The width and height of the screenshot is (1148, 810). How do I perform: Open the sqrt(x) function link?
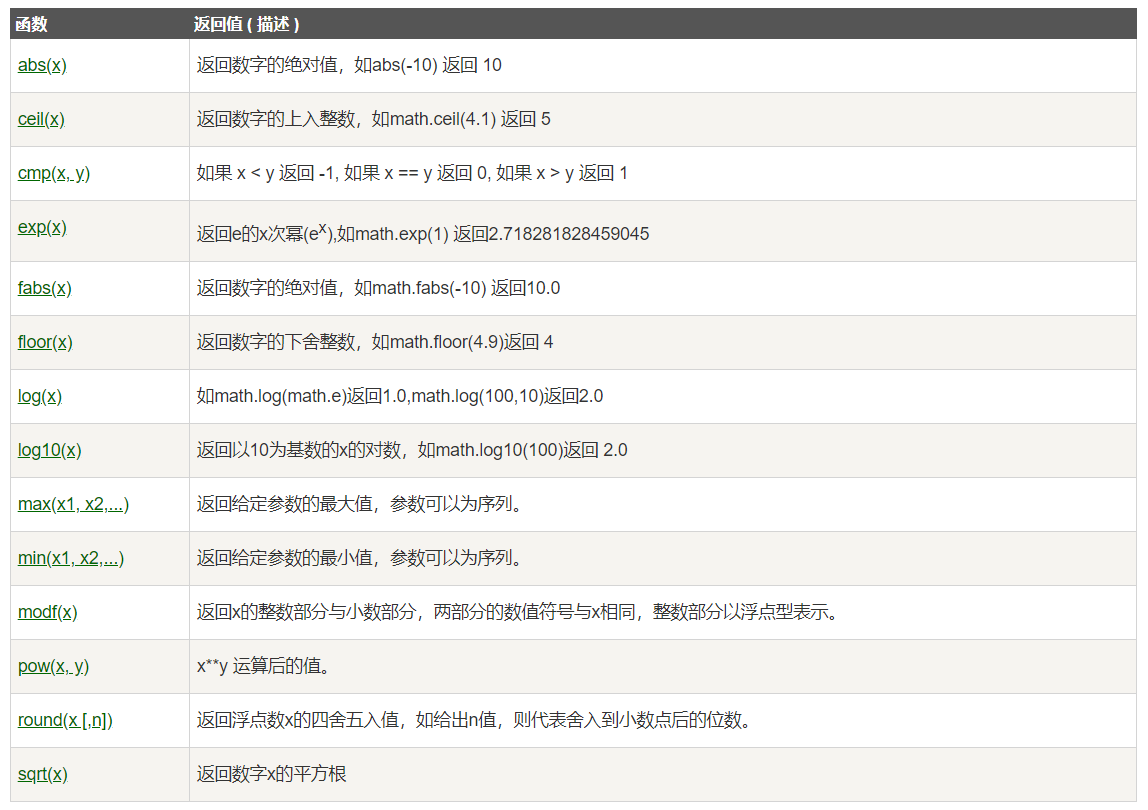click(x=42, y=775)
